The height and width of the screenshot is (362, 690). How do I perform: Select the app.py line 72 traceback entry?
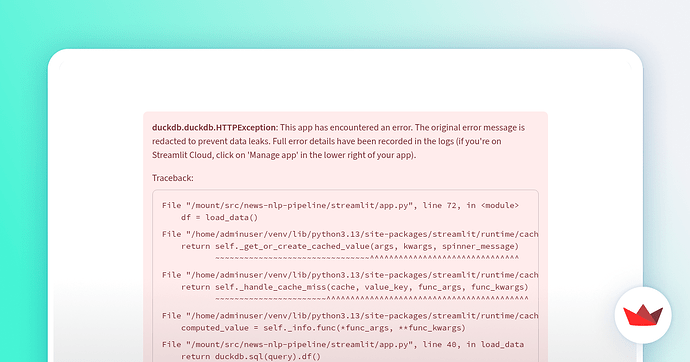pos(340,205)
